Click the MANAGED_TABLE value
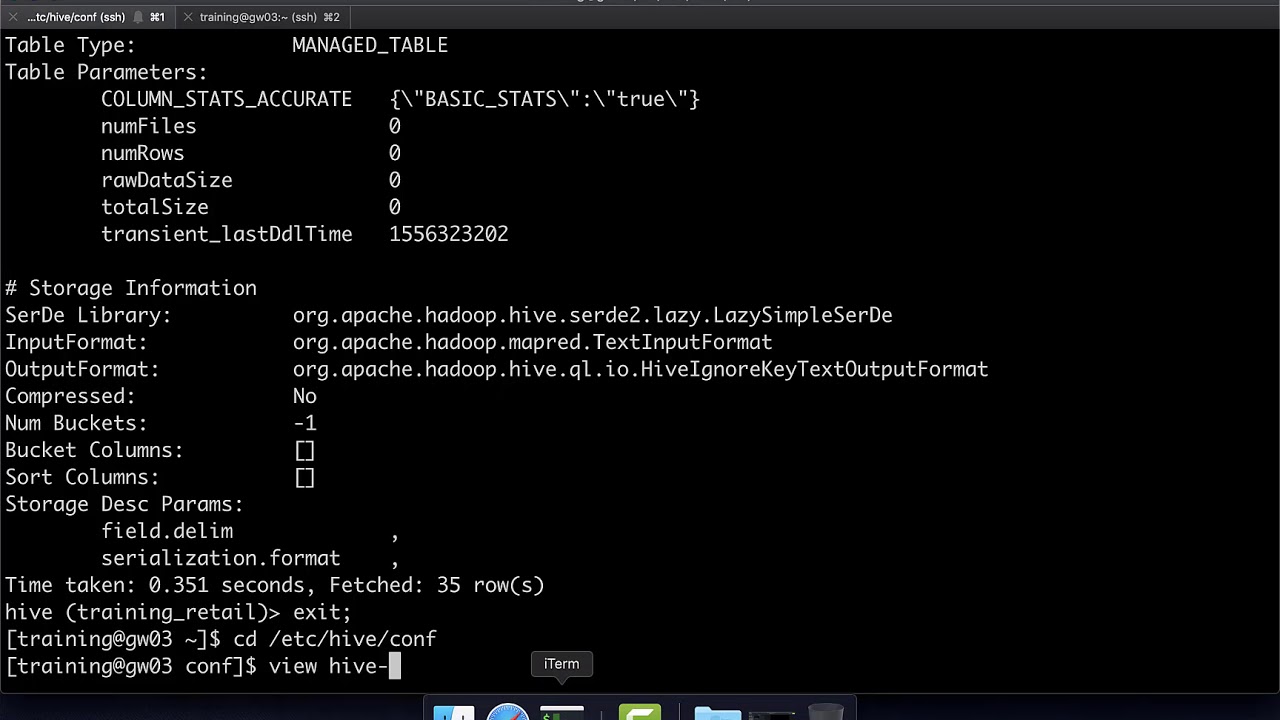Screen dimensions: 1280x720 (x=370, y=45)
